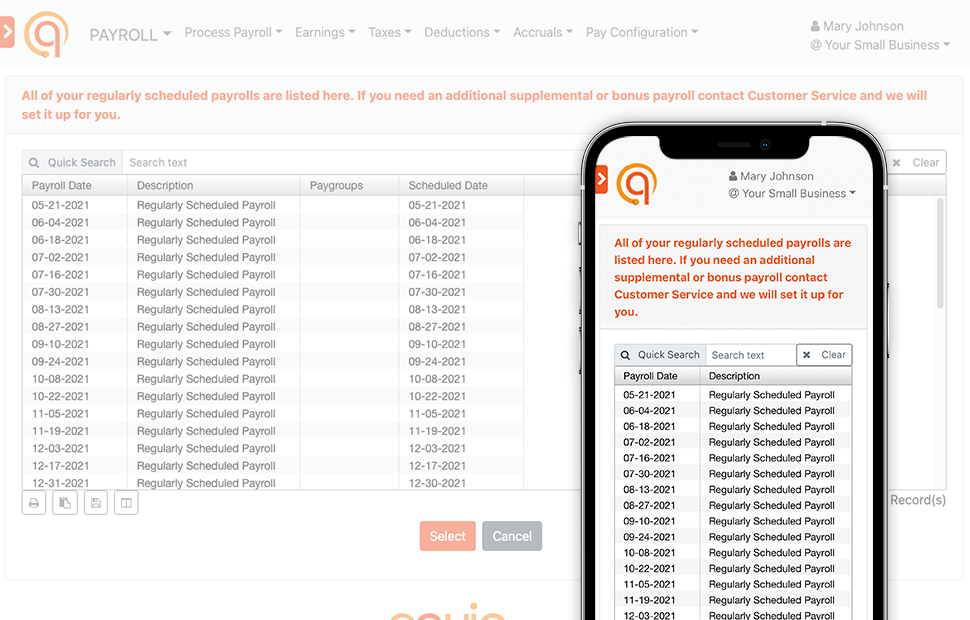Viewport: 970px width, 620px height.
Task: Focus the desktop Search text field
Action: (350, 163)
